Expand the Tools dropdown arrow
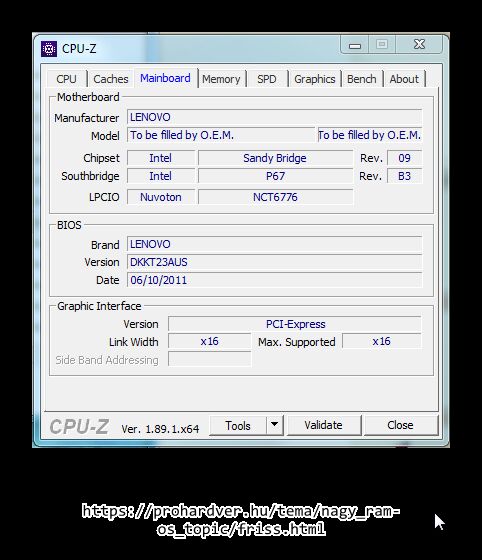The width and height of the screenshot is (482, 560). pyautogui.click(x=275, y=425)
